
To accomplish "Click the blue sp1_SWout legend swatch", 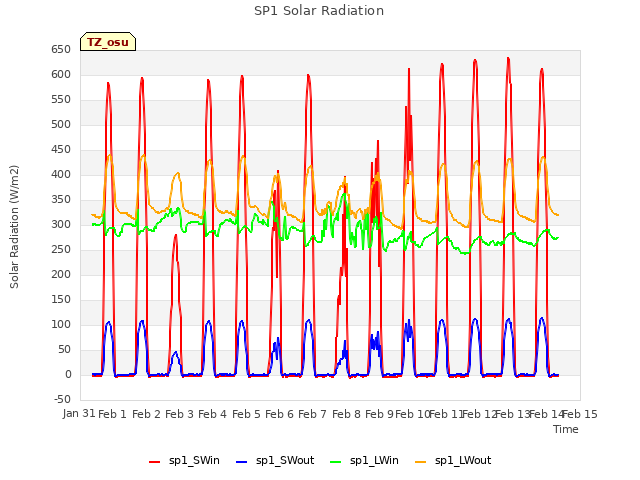I will [242, 462].
